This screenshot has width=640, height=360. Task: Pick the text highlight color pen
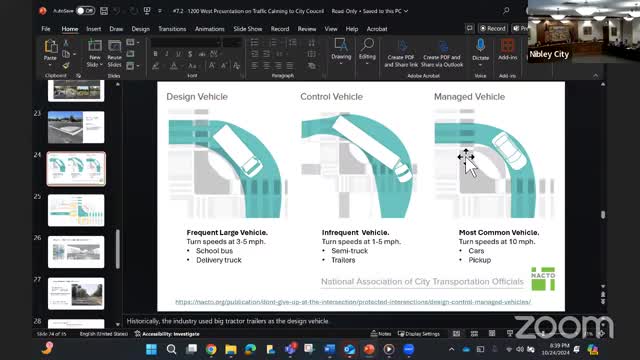tap(156, 66)
